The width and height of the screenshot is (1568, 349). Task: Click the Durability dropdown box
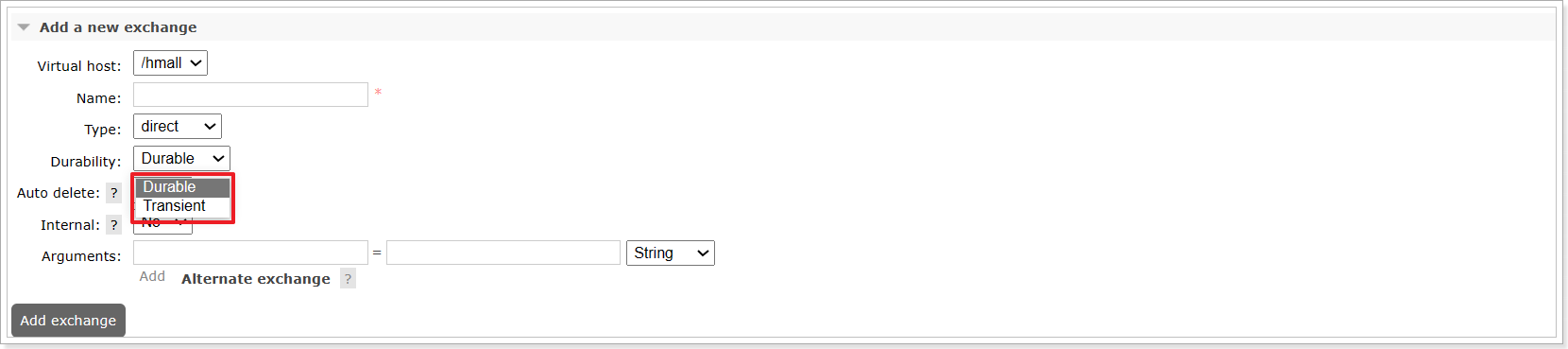click(x=181, y=159)
